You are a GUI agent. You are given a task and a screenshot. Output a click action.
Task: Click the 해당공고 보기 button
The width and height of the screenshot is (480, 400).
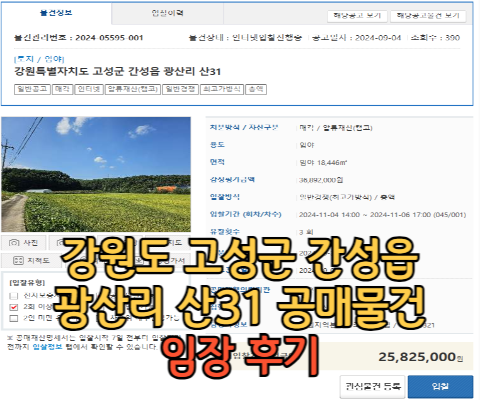tap(357, 16)
